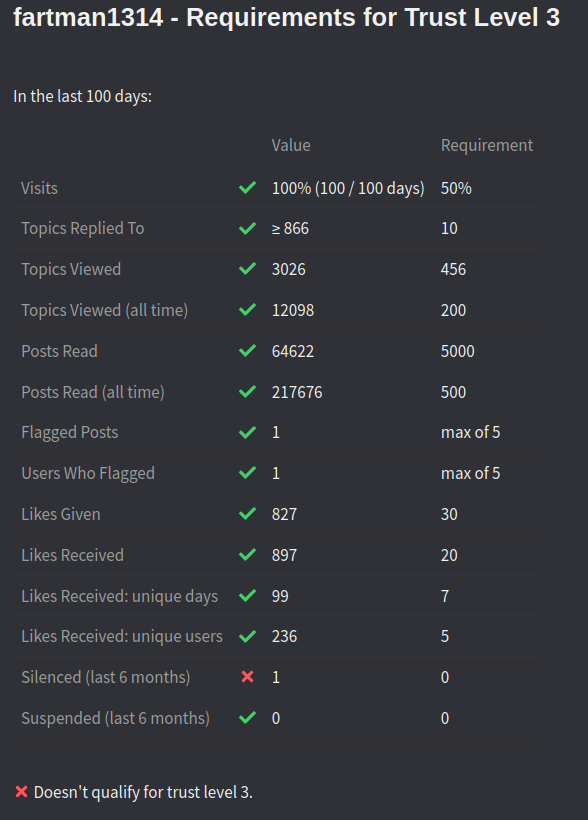Click the In the last 100 days heading

[x=83, y=96]
